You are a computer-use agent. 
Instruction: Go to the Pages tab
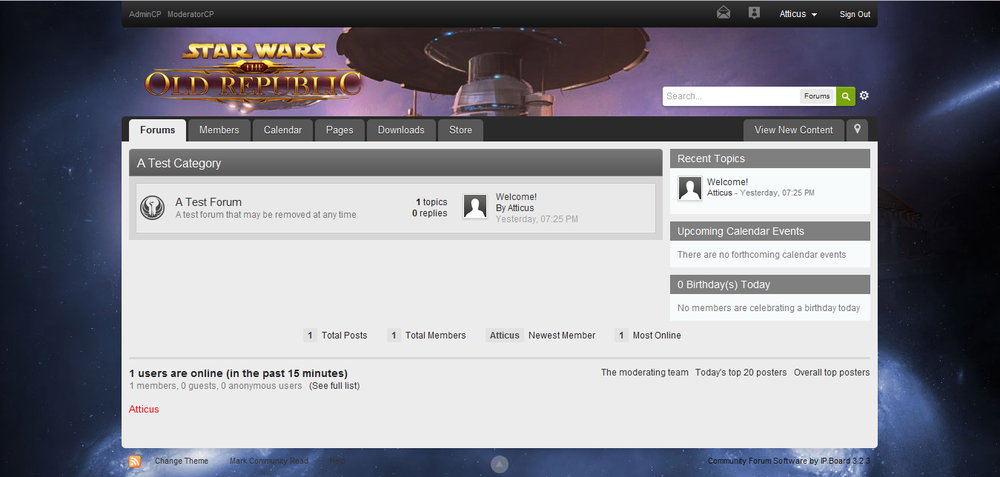[x=339, y=130]
